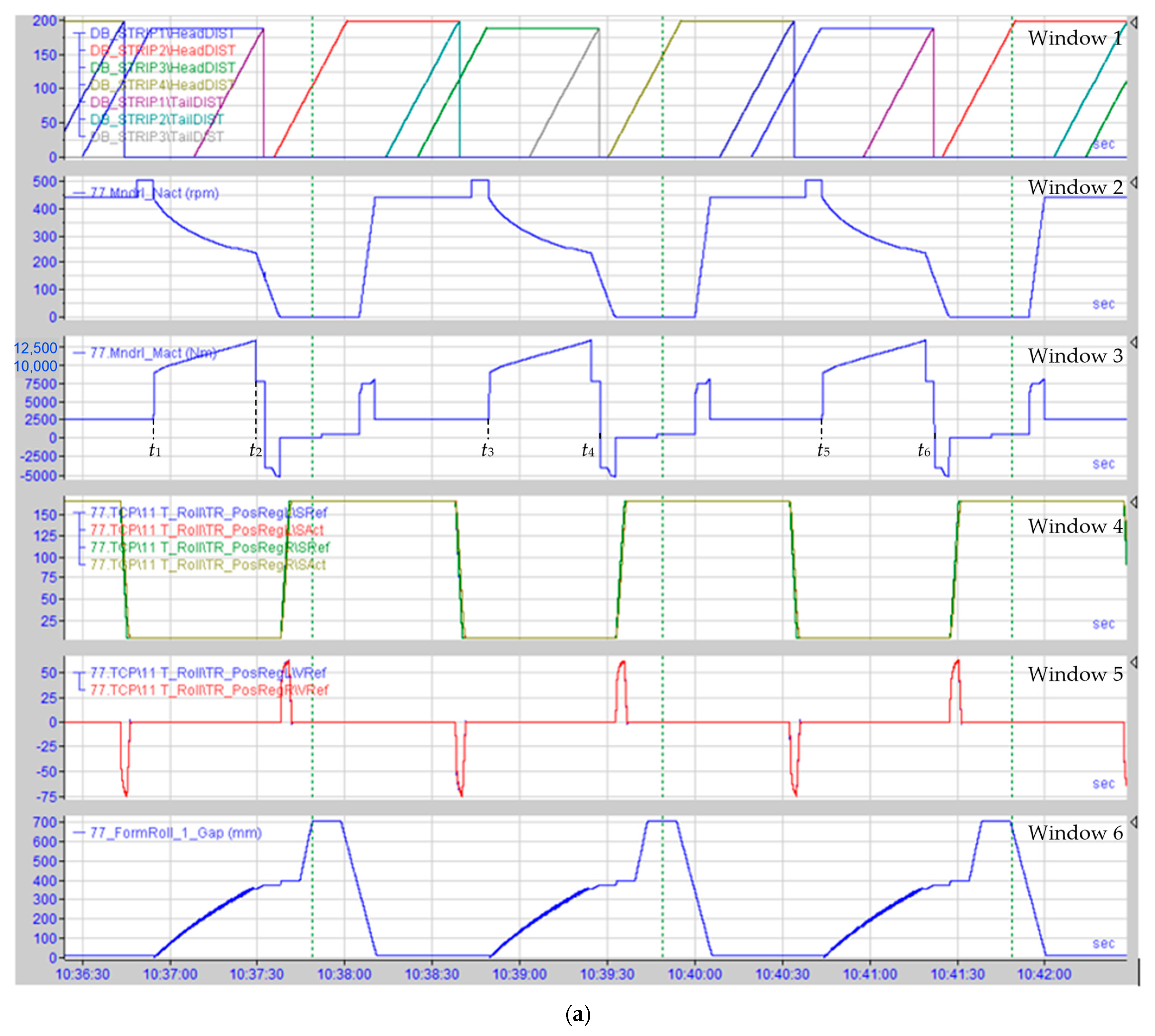Select 77.Mndrl_Mact (Nm) legend entry
Viewport: 1155px width, 1036px height.
tap(153, 353)
